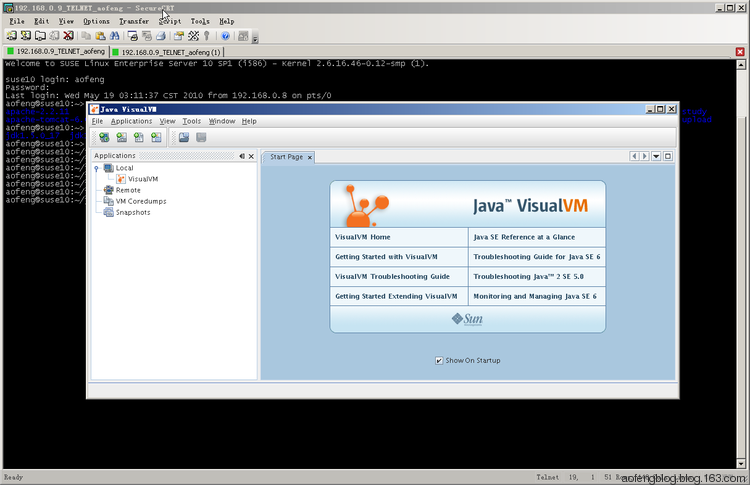Screen dimensions: 750x485
Task: Click the second VisualVM toolbar add icon
Action: click(121, 138)
